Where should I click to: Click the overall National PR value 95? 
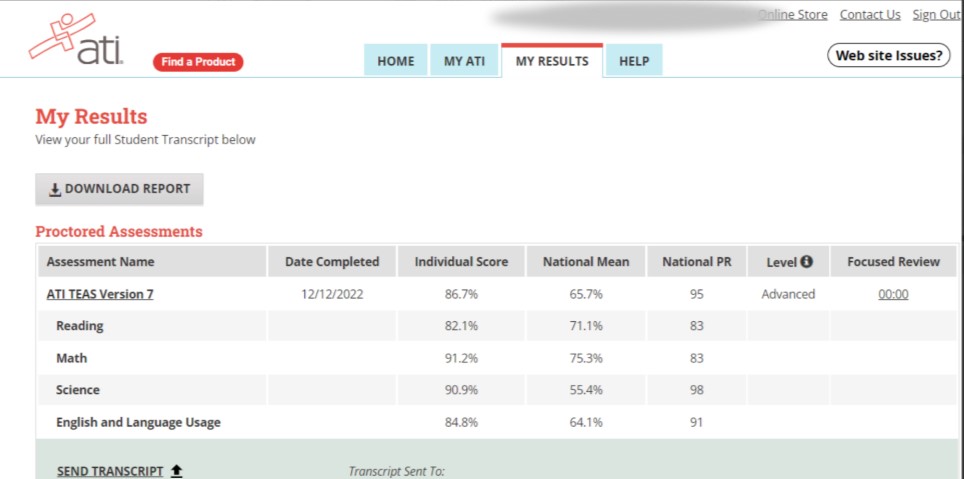click(696, 294)
